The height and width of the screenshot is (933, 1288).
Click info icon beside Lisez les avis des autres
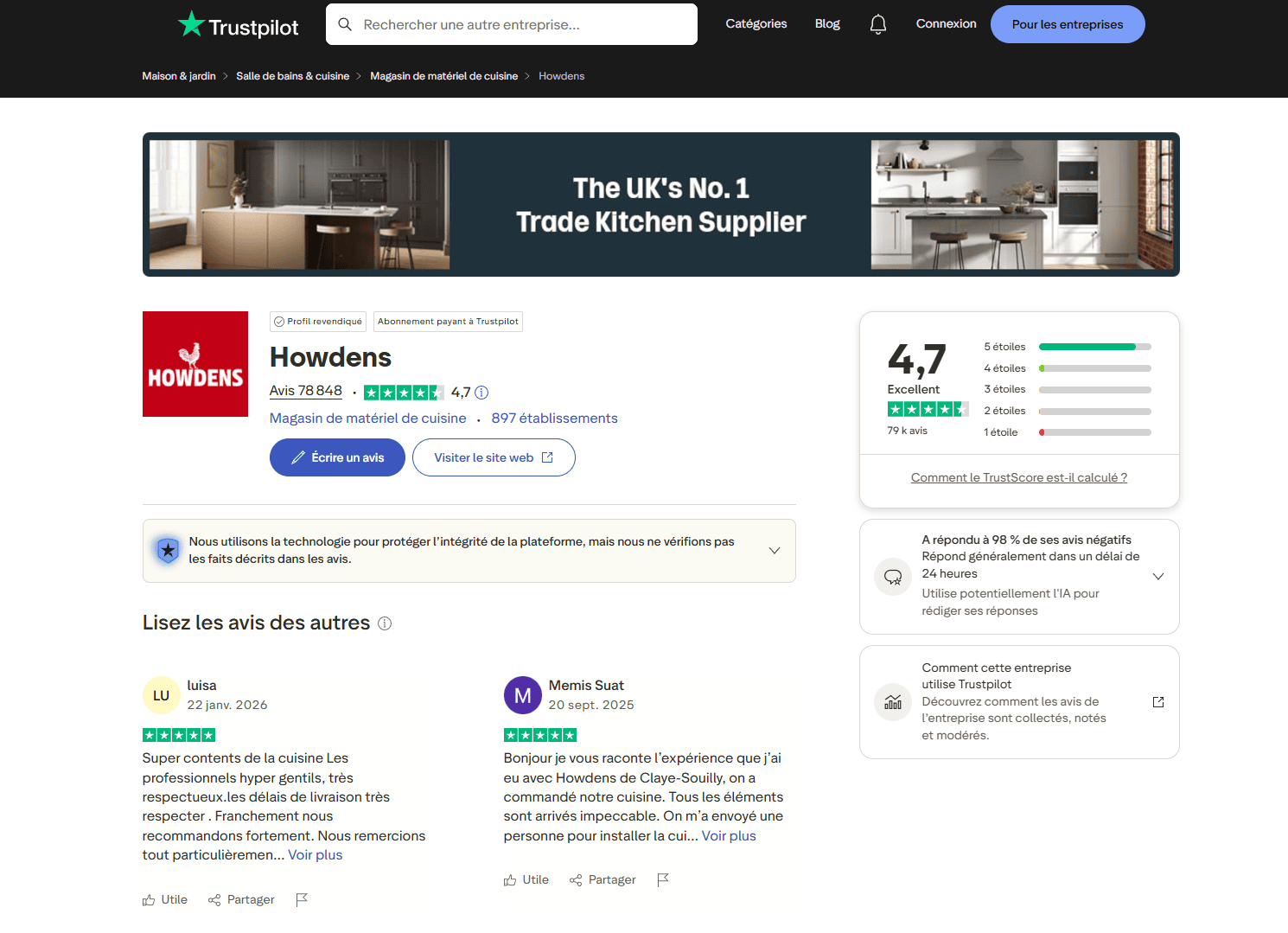385,623
